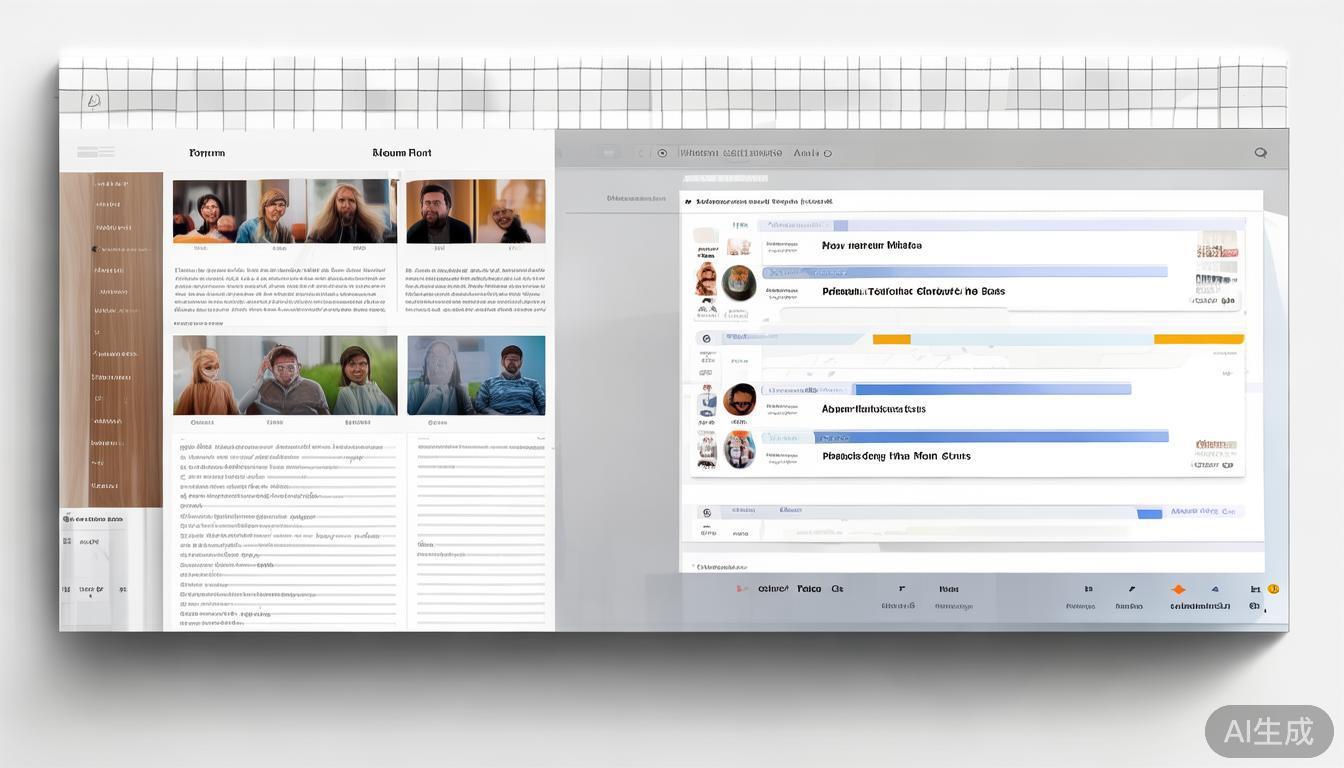
Task: Click the 'Palco' label in the bottom bar
Action: [x=809, y=589]
